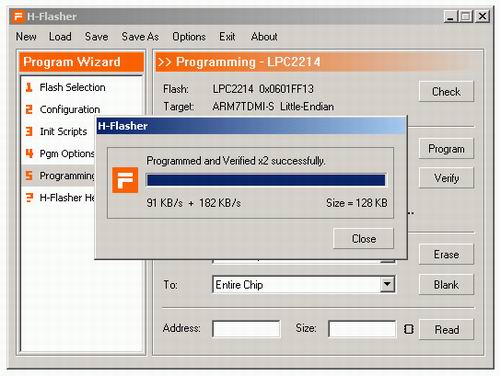Click the Program button
The height and width of the screenshot is (376, 500).
pos(446,149)
